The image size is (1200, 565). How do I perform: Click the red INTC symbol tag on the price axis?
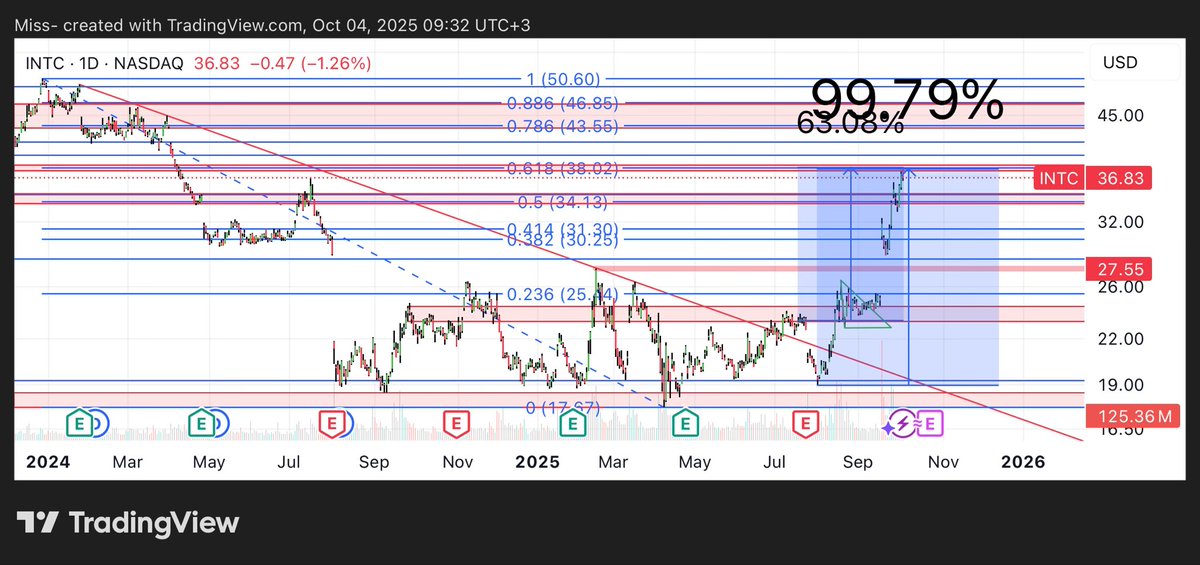coord(1059,179)
